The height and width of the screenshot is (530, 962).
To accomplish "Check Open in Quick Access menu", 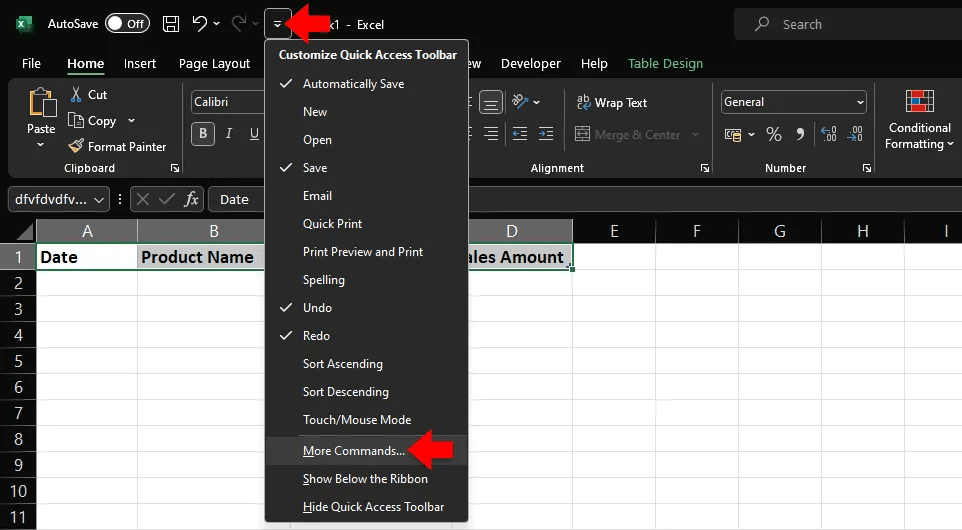I will [x=366, y=140].
